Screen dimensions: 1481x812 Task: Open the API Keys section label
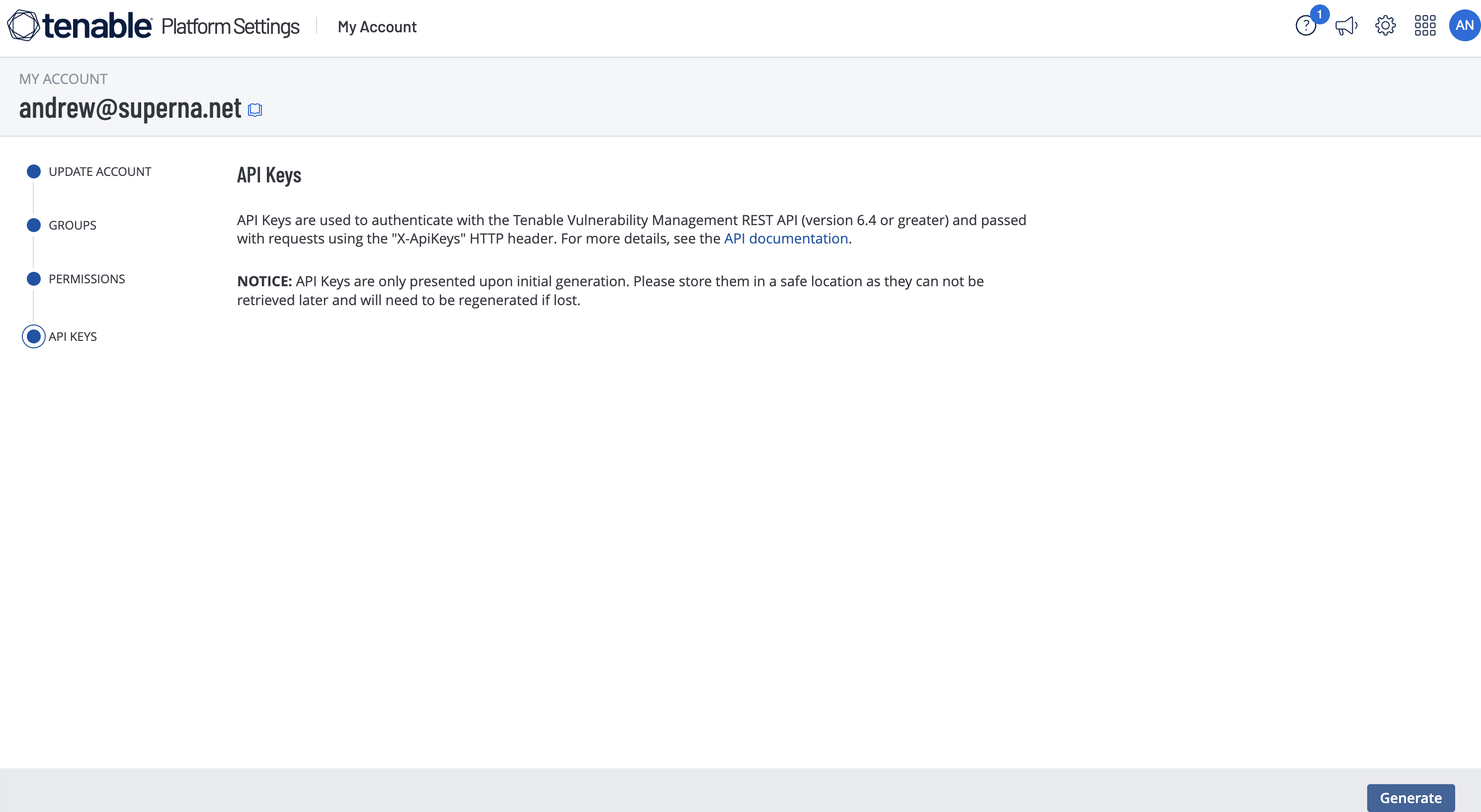pyautogui.click(x=73, y=336)
